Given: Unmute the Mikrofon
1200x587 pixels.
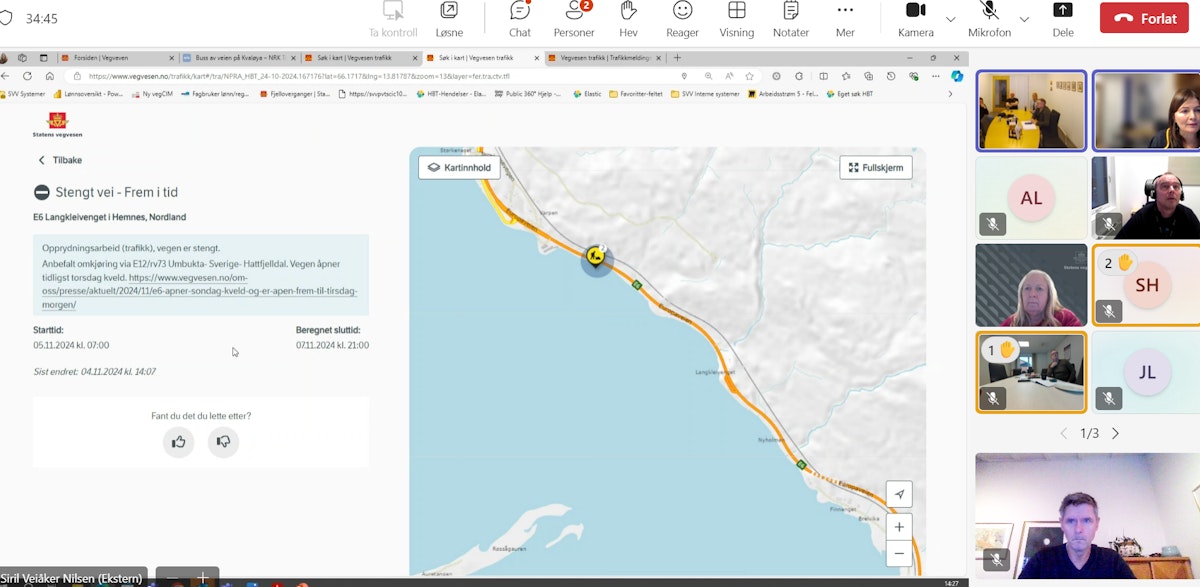Looking at the screenshot, I should coord(989,17).
